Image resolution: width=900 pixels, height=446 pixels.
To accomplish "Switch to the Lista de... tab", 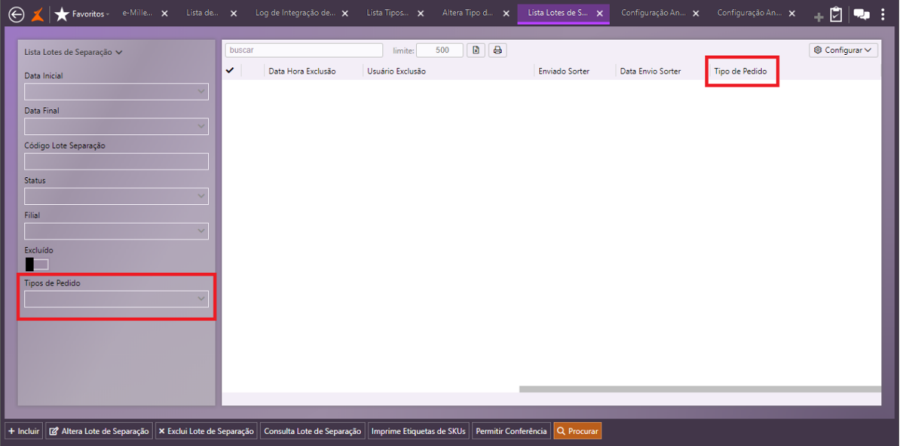I will 203,13.
